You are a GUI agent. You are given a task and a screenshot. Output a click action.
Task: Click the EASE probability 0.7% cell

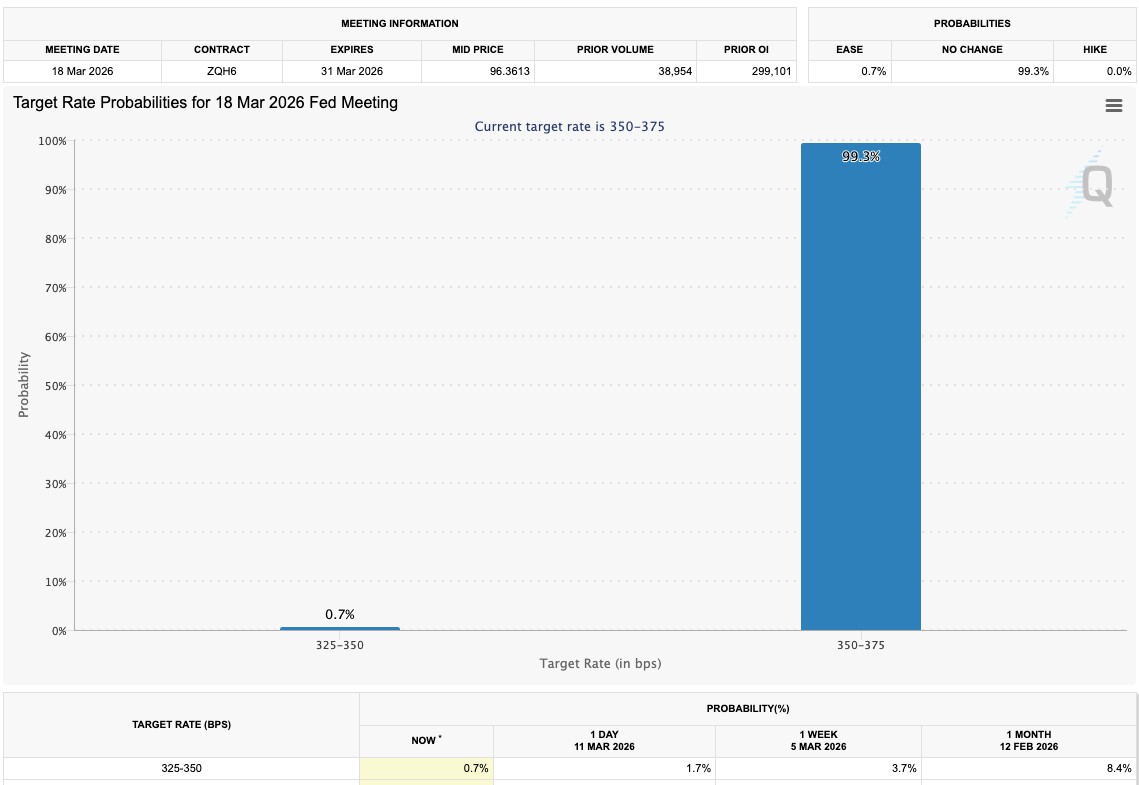(x=850, y=71)
